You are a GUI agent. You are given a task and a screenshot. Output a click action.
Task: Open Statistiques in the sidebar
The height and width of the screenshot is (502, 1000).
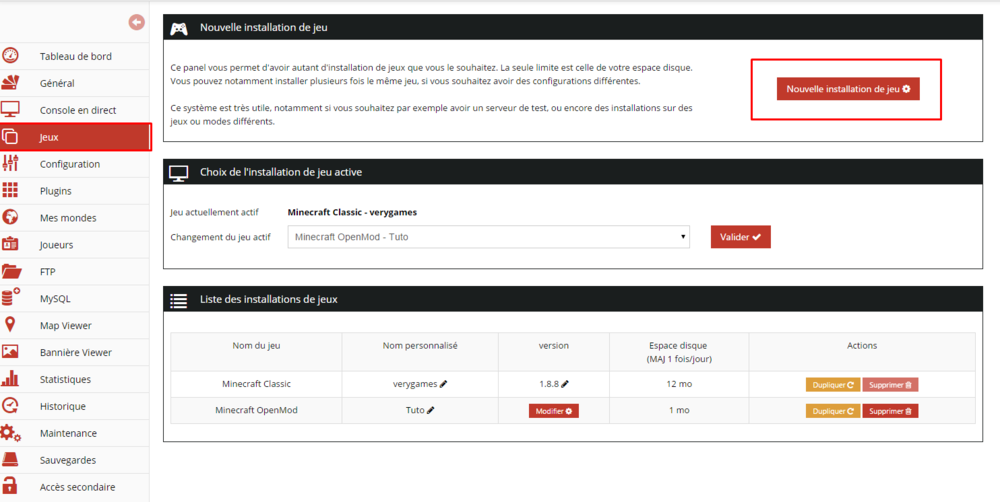(x=65, y=379)
